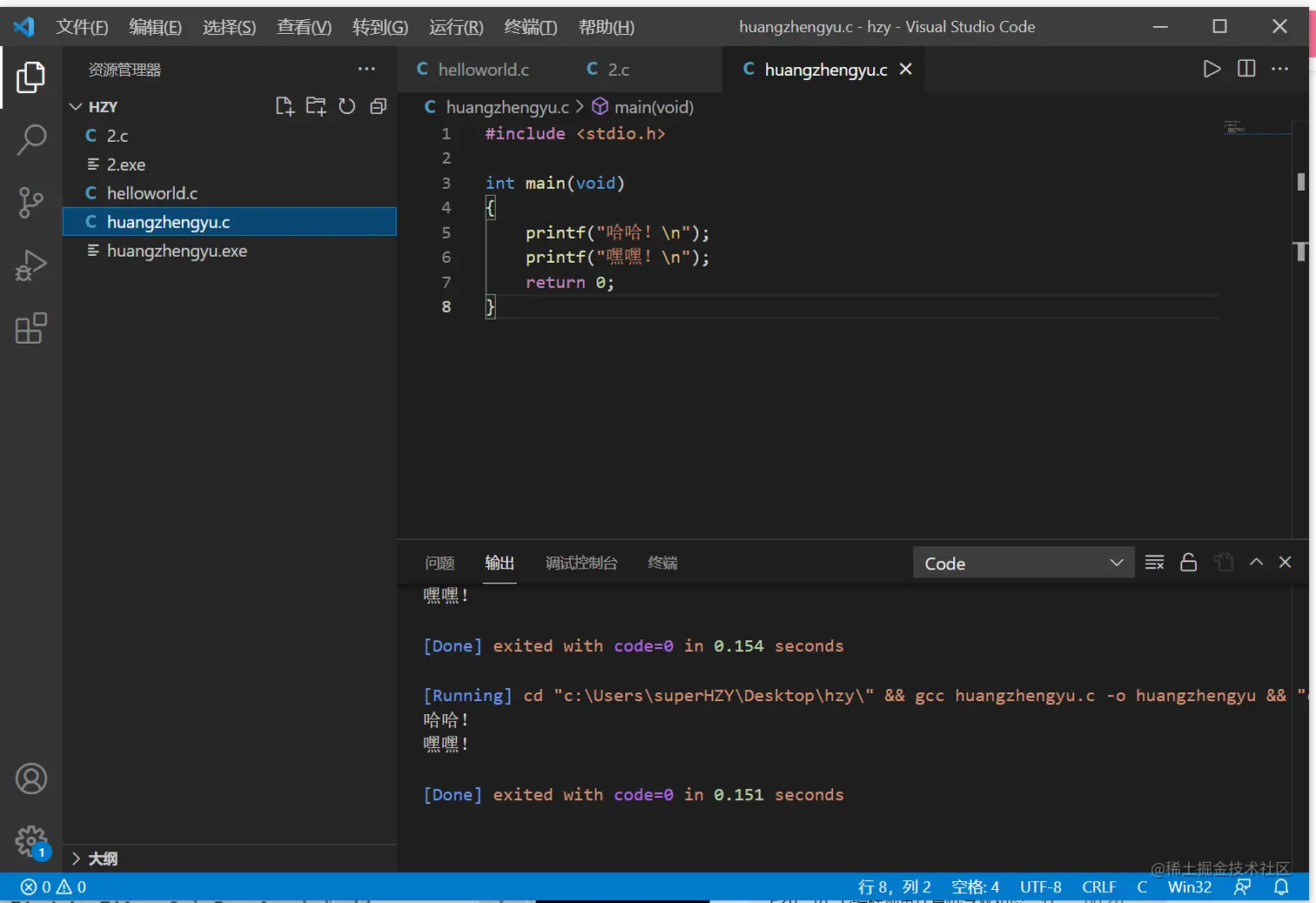Create a new file in HZY folder
The image size is (1316, 903).
285,106
